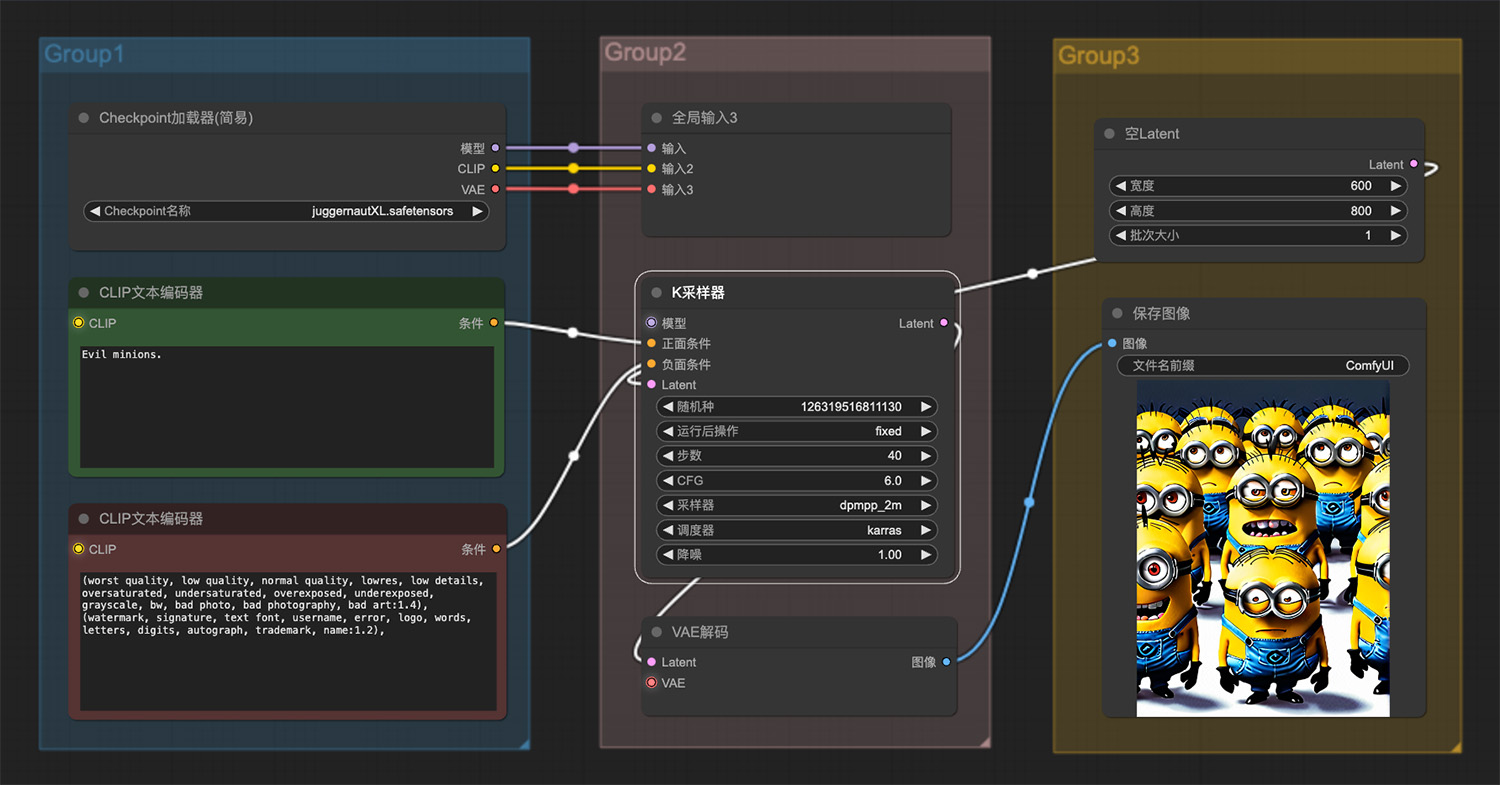Decrease 宽度 with its left arrow
This screenshot has width=1500, height=785.
pos(1121,186)
